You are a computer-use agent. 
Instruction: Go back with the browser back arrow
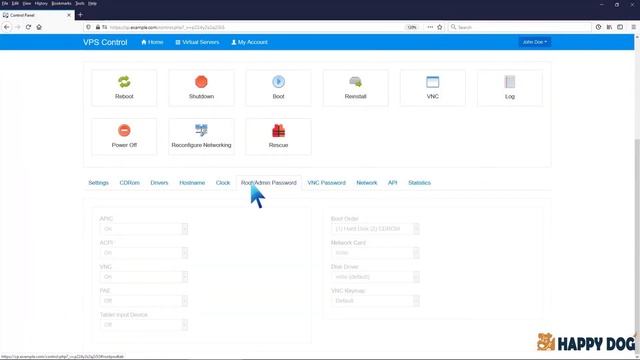click(x=7, y=27)
